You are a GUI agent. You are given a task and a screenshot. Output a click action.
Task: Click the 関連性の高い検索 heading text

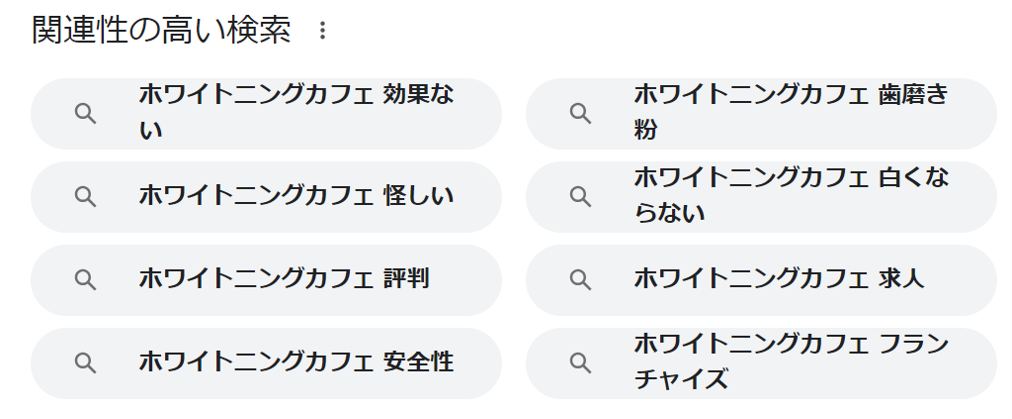161,31
